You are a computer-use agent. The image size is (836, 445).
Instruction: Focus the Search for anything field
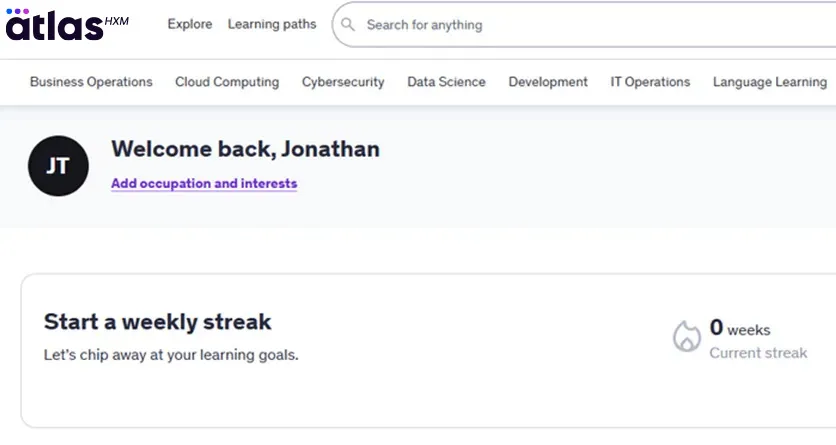584,25
